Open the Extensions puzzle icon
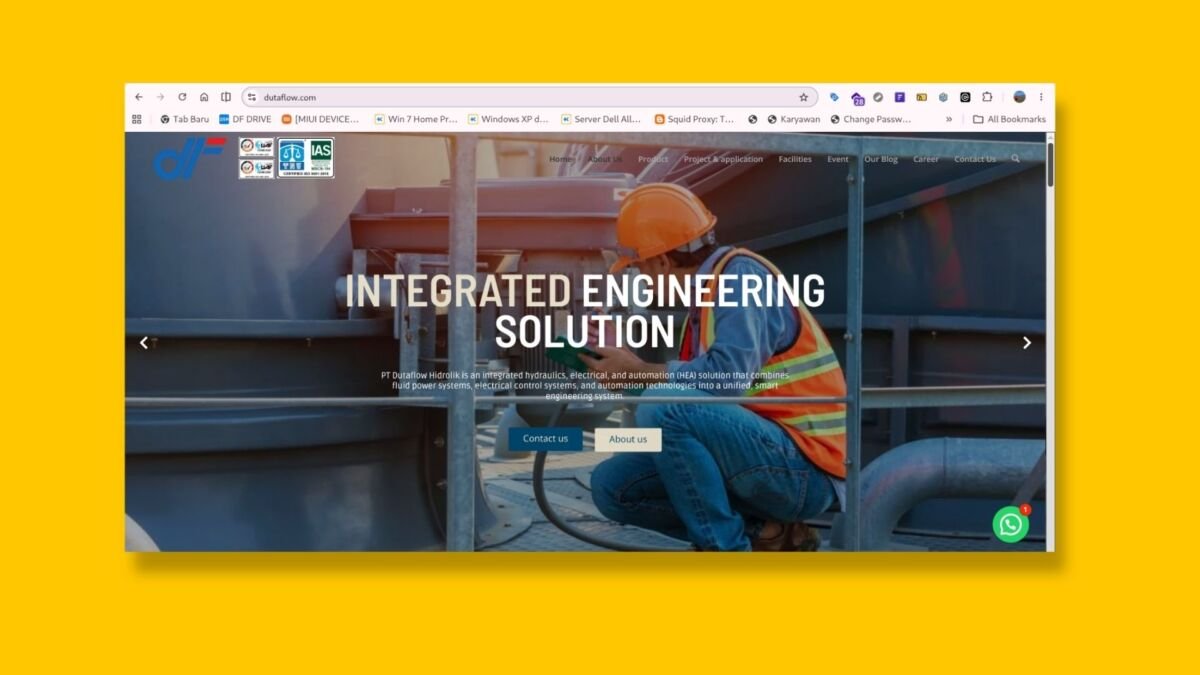This screenshot has width=1200, height=675. 987,97
